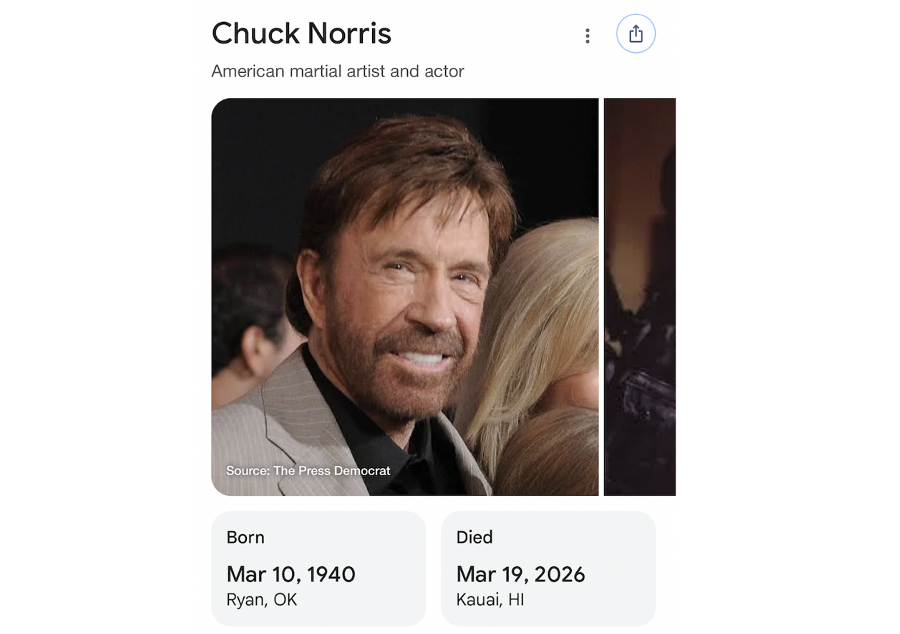Click the 'Chuck Norris' title heading
The height and width of the screenshot is (634, 900).
tap(301, 33)
